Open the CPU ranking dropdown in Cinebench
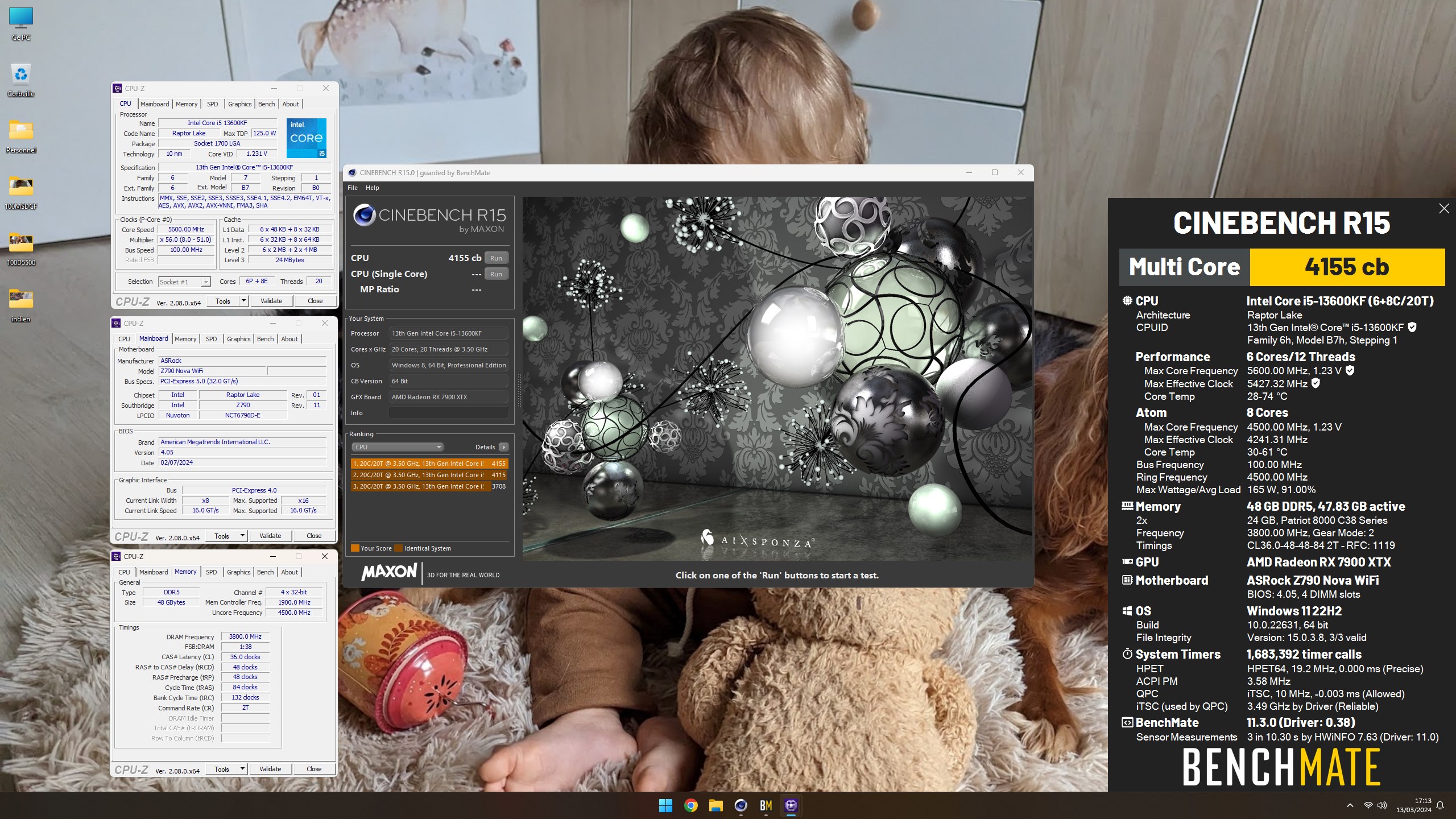This screenshot has width=1456, height=819. [x=397, y=447]
